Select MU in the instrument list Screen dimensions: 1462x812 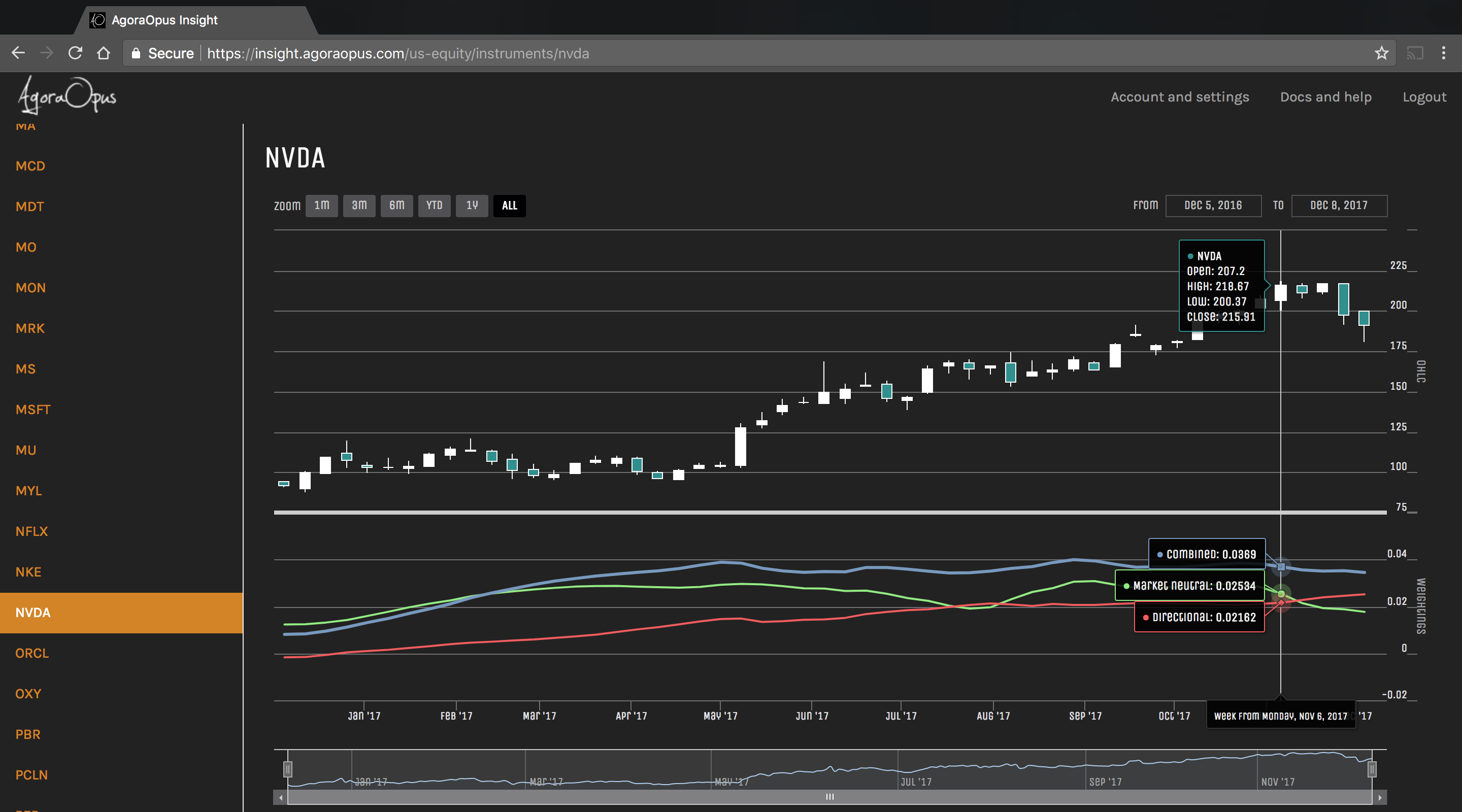pos(26,450)
